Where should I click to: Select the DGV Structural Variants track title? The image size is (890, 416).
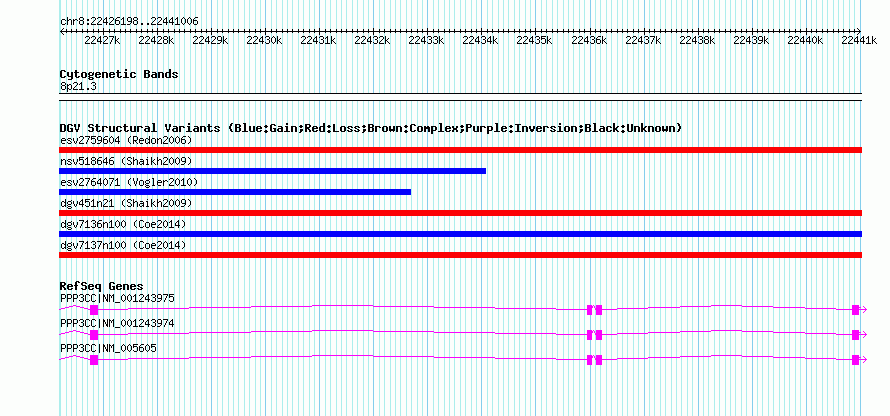(x=371, y=128)
